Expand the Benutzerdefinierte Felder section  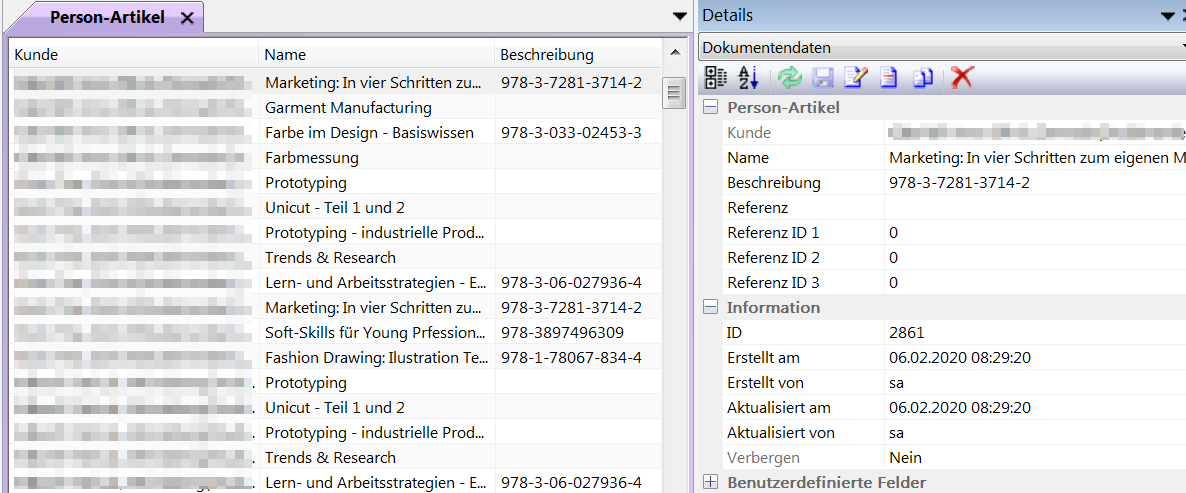pyautogui.click(x=711, y=483)
